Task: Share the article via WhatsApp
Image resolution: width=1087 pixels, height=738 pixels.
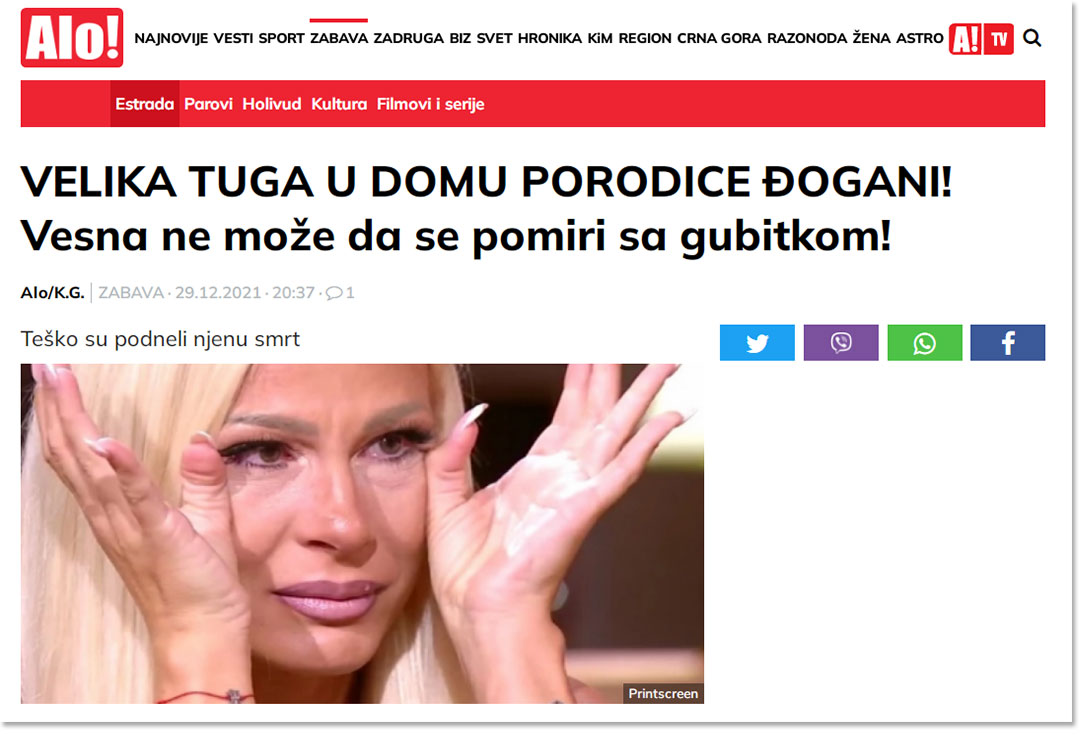Action: pyautogui.click(x=925, y=342)
